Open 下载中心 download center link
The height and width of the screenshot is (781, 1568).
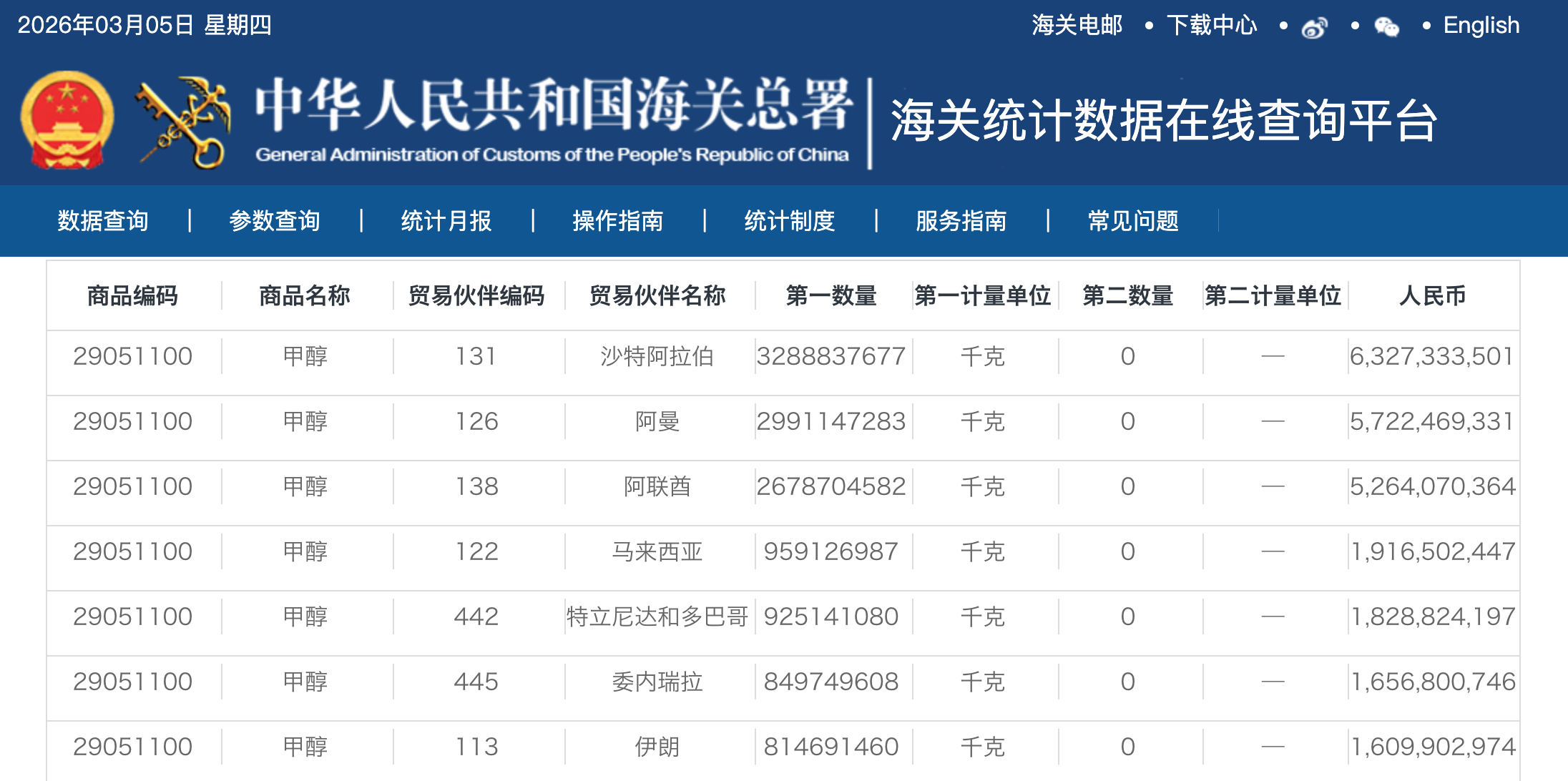click(x=1212, y=26)
